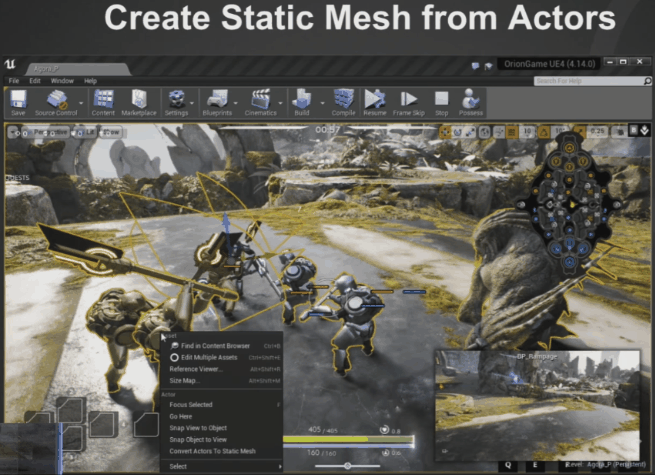
Task: Open the Show flags dropdown
Action: [111, 132]
